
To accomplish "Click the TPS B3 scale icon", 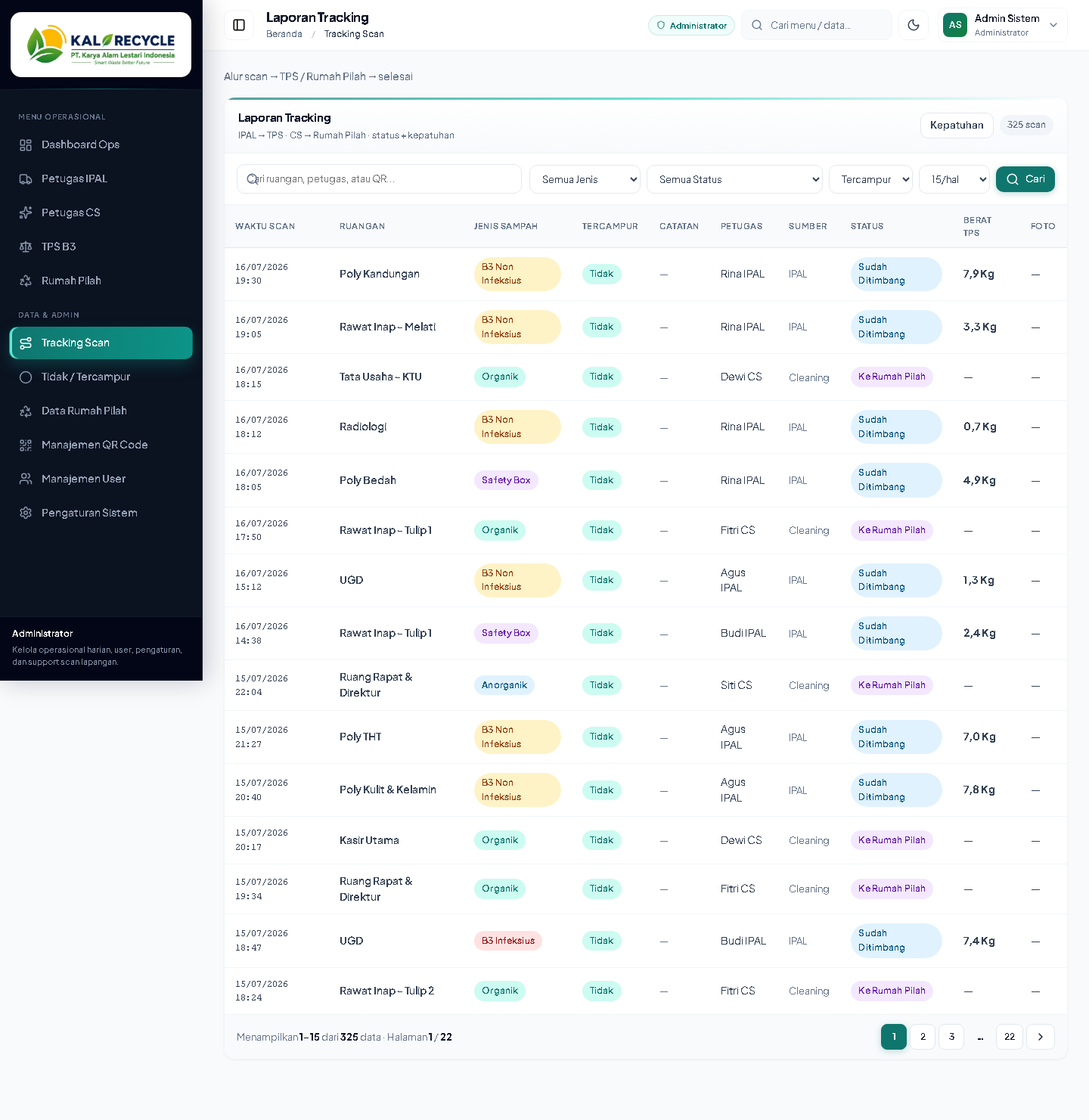I will (x=26, y=247).
